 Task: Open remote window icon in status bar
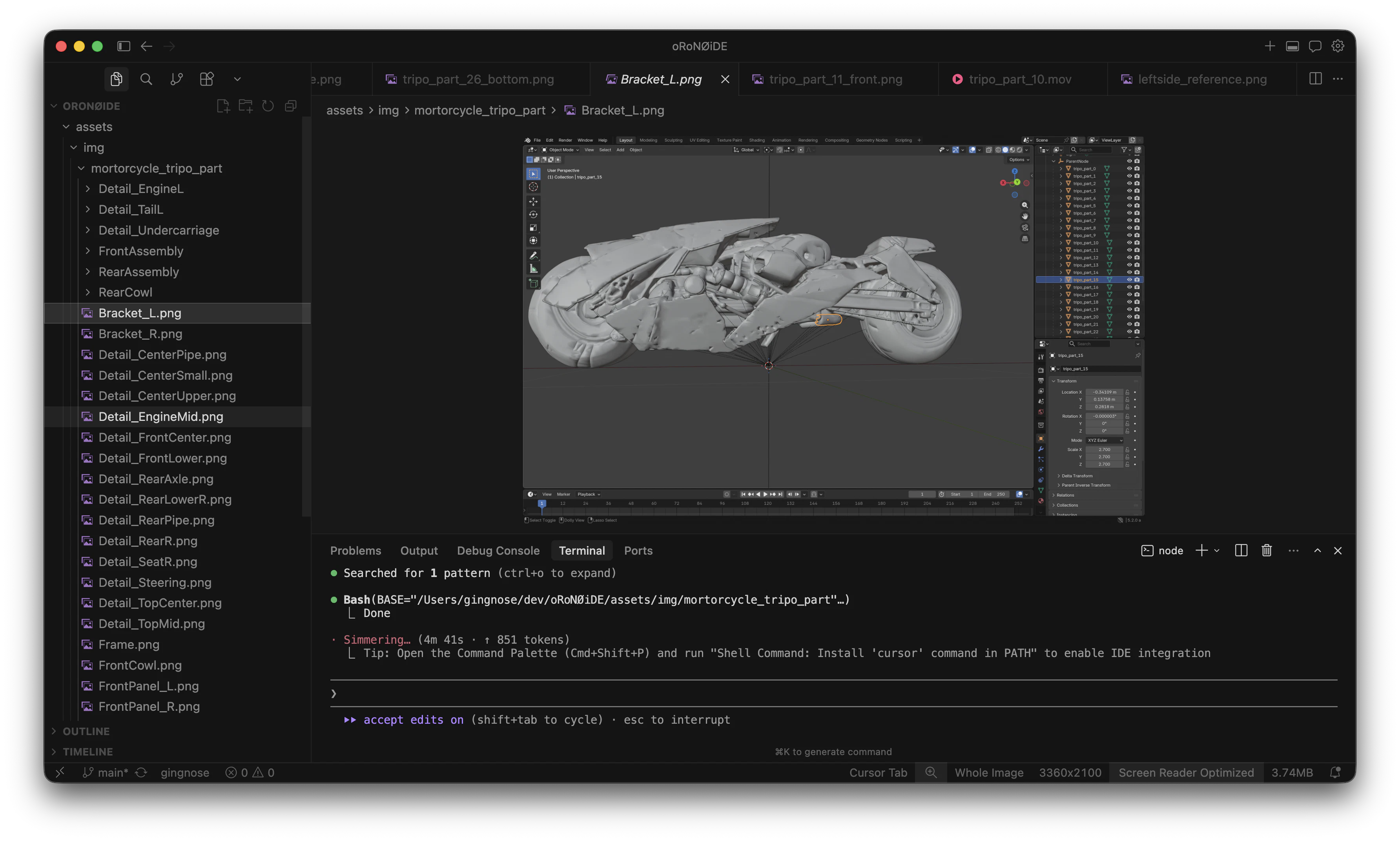pos(60,772)
